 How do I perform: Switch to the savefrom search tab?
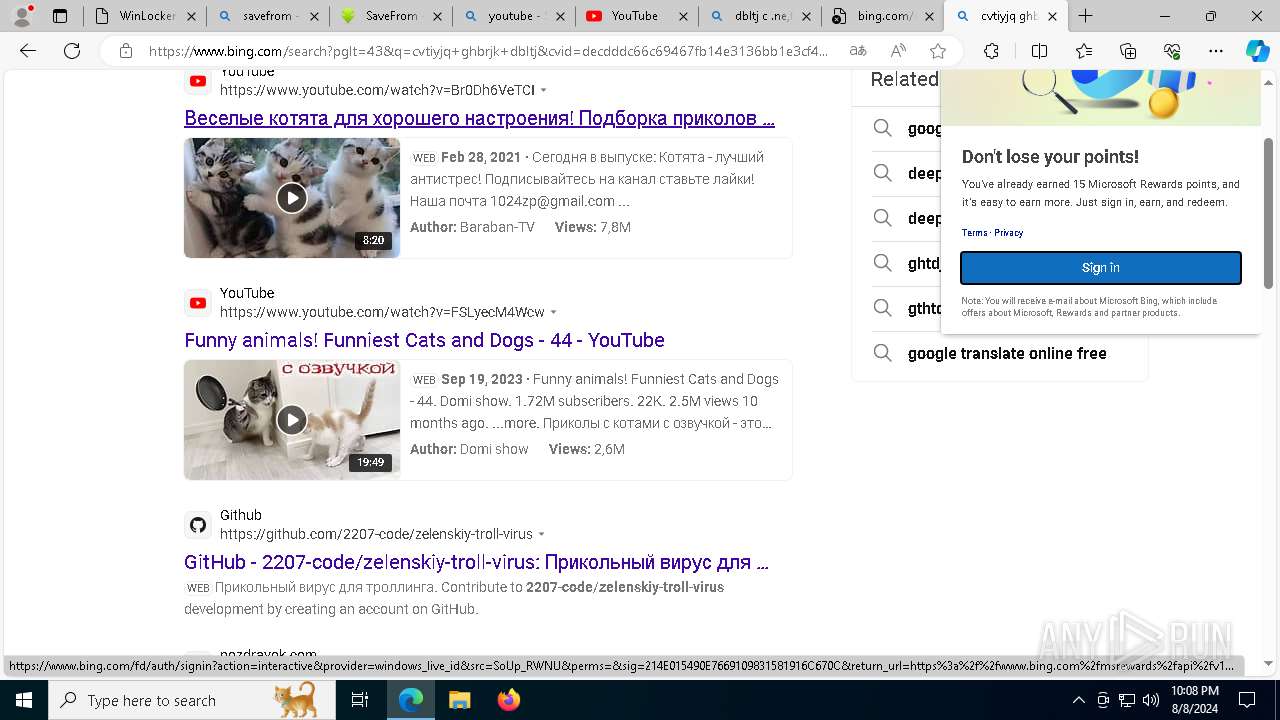(268, 16)
